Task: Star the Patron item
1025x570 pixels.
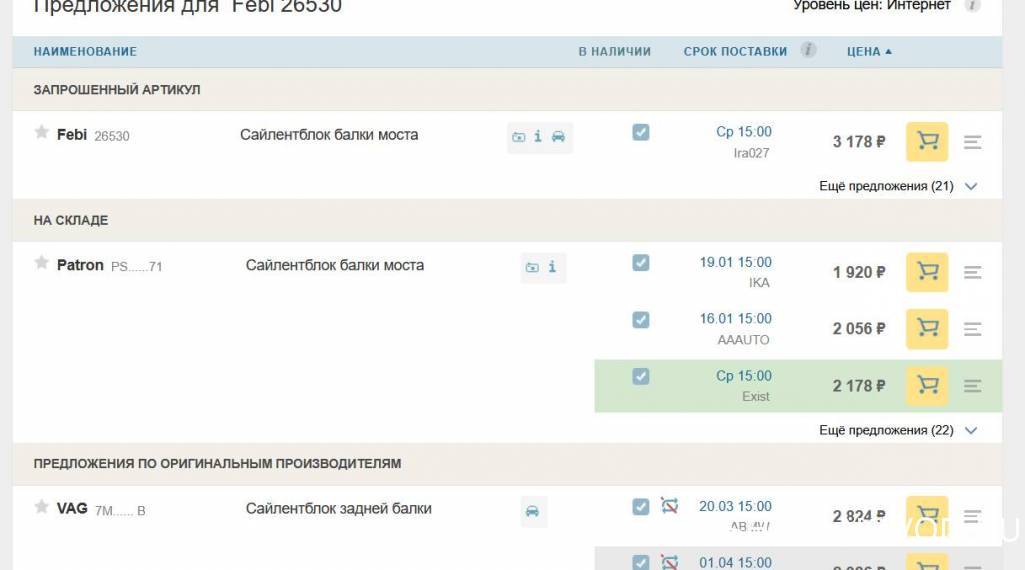Action: (x=42, y=263)
